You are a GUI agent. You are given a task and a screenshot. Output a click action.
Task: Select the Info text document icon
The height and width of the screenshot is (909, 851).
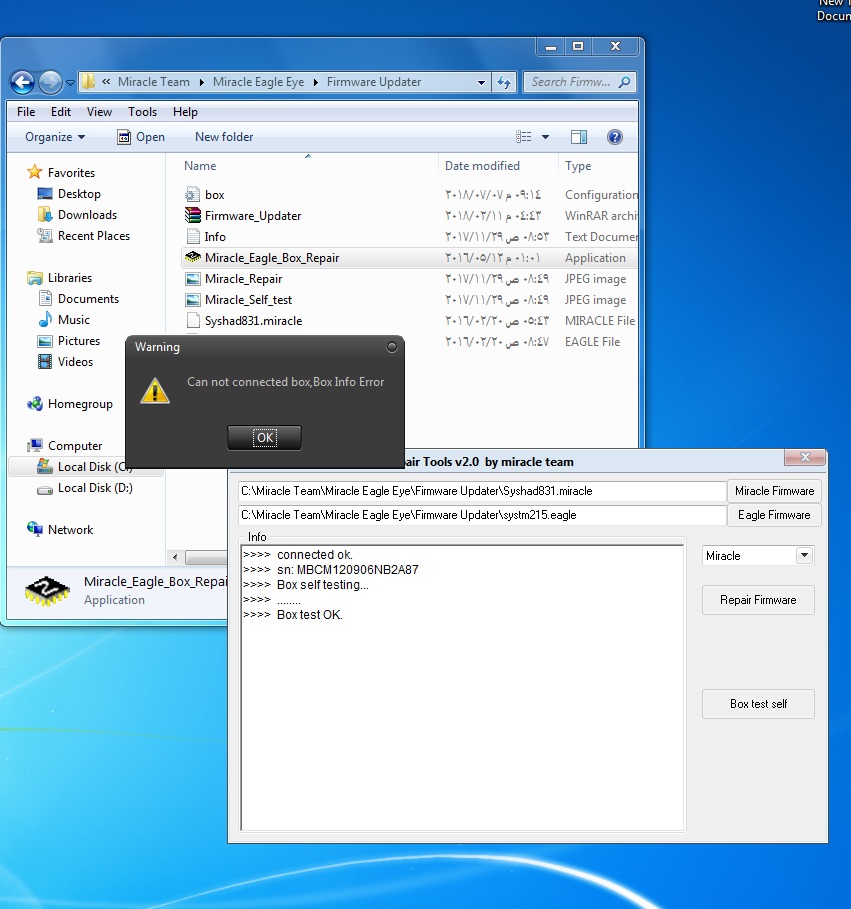point(192,237)
